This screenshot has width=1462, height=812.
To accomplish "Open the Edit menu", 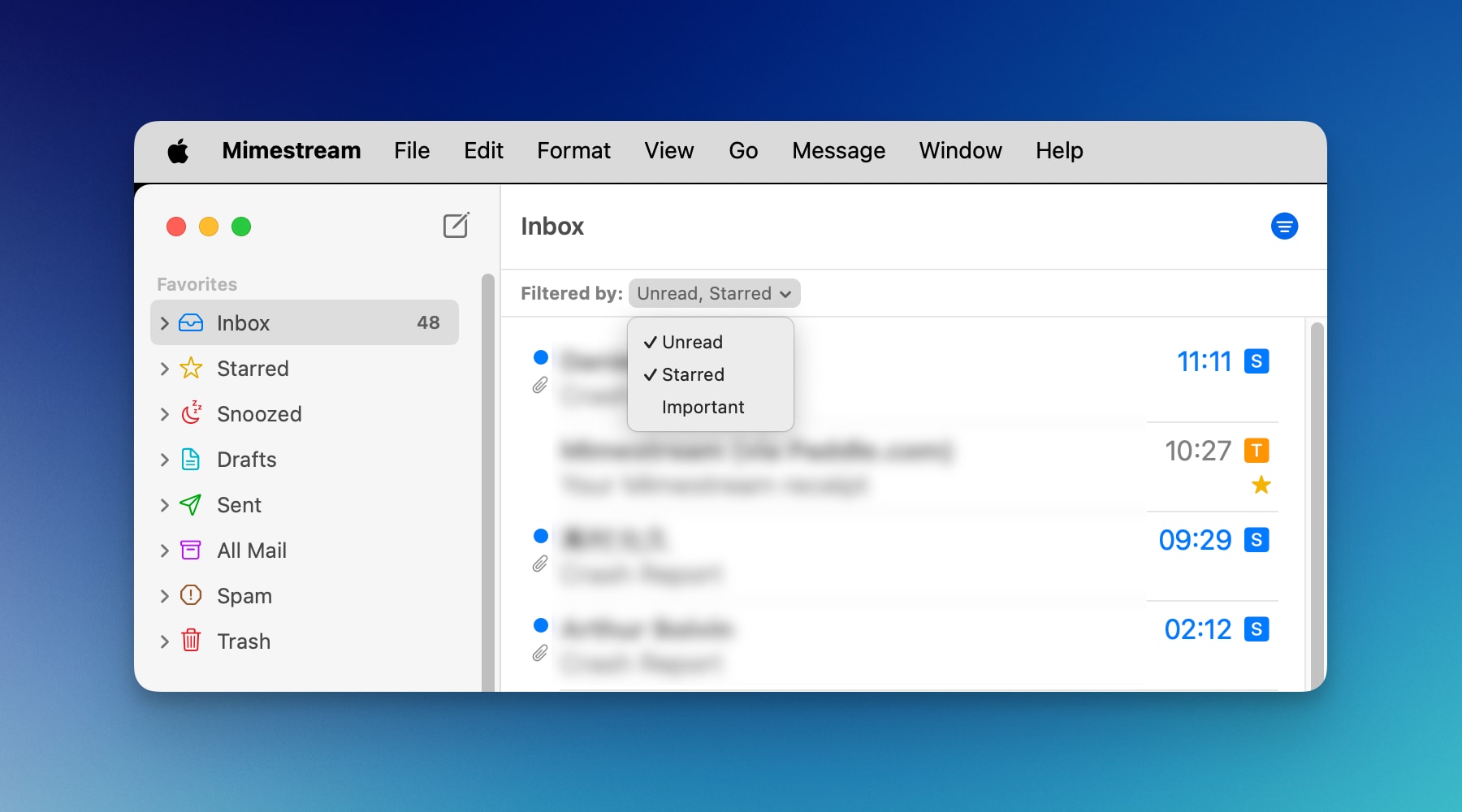I will point(483,150).
